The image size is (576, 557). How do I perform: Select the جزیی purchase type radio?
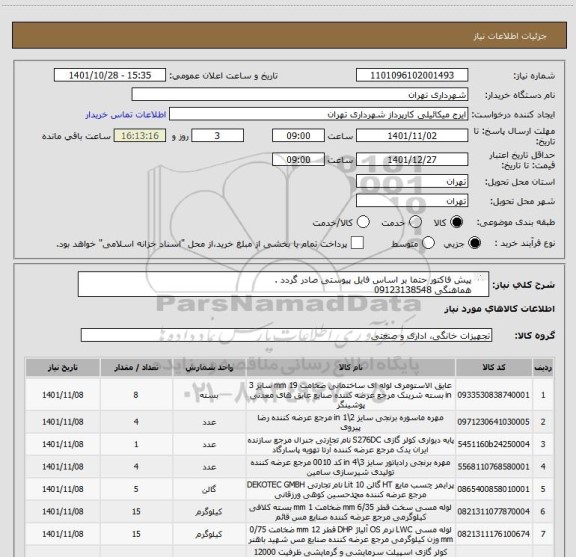pyautogui.click(x=475, y=243)
